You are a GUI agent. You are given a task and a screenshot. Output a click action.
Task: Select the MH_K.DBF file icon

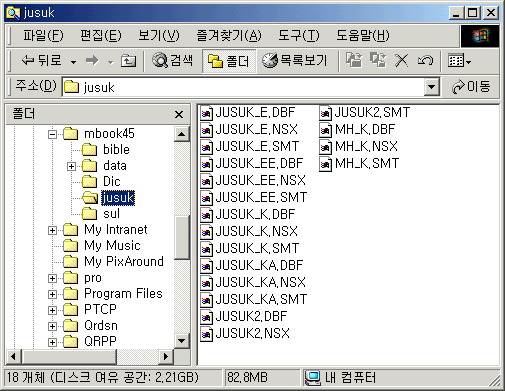coord(325,130)
